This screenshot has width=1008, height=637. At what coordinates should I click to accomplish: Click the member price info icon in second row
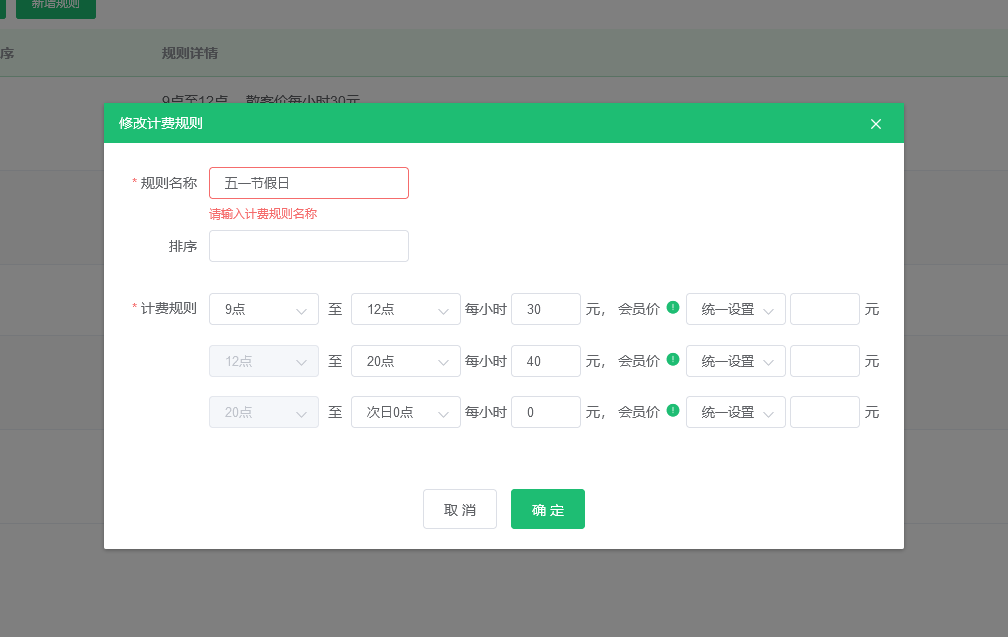pyautogui.click(x=673, y=359)
